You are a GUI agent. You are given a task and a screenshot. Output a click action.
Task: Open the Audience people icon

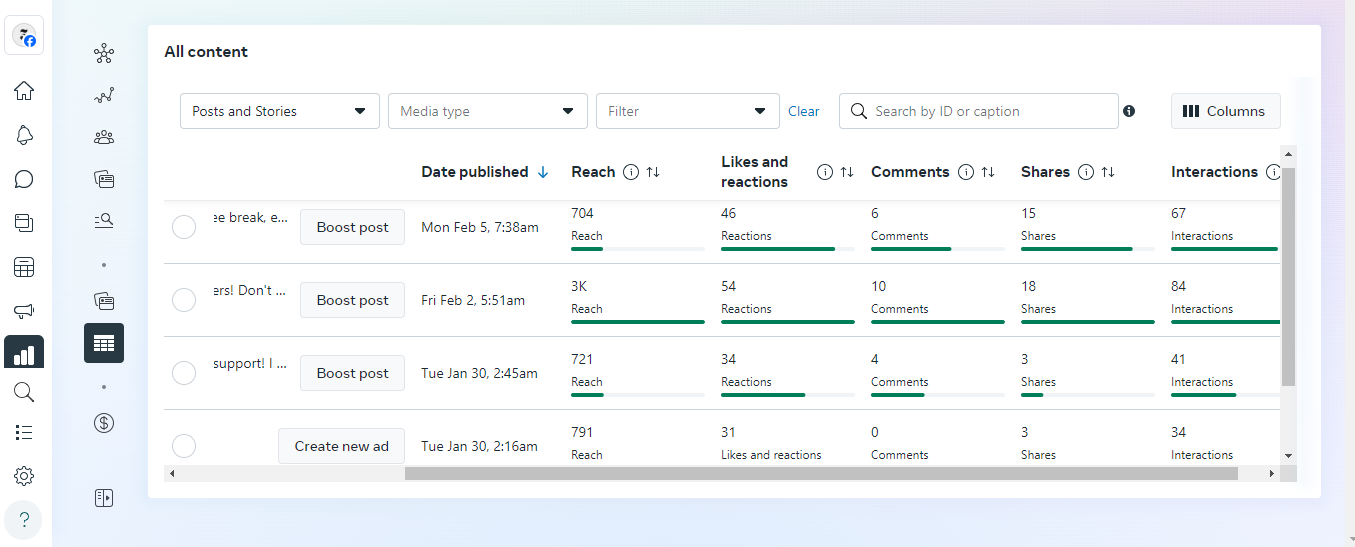click(104, 137)
